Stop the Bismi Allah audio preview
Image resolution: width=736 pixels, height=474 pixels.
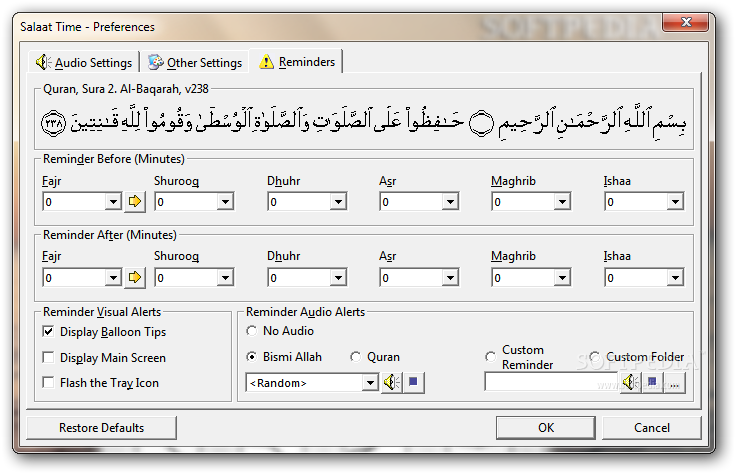(x=414, y=382)
